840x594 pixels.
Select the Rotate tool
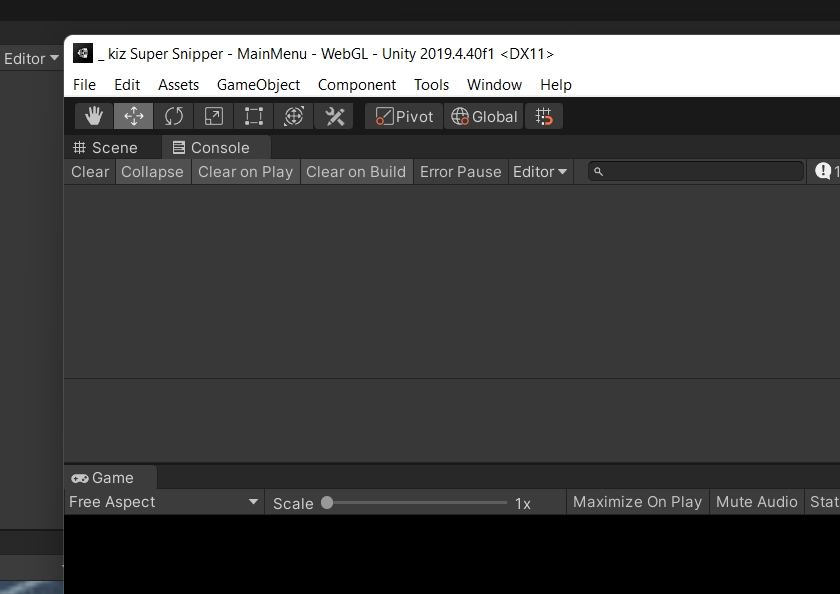click(x=174, y=117)
